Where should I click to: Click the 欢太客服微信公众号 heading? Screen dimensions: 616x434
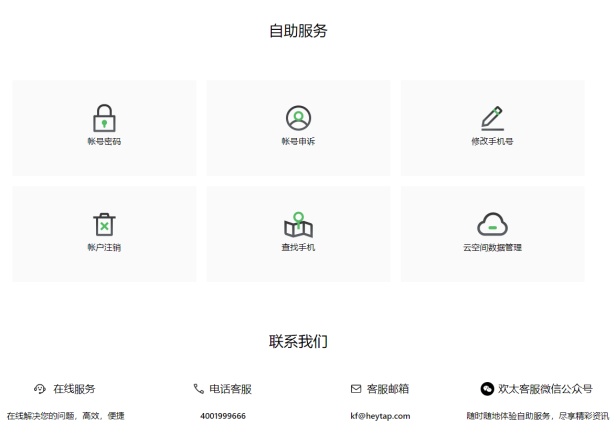[545, 389]
